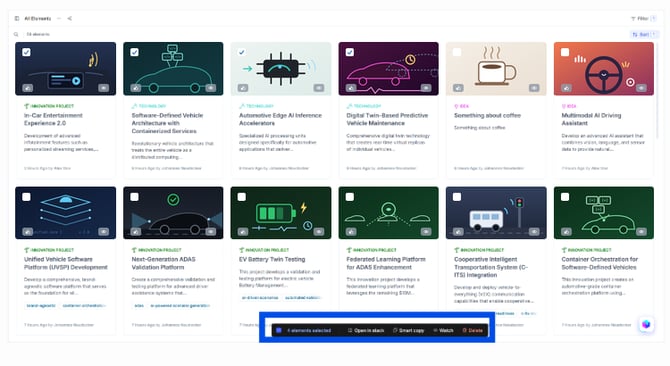Like the EV Battery Twin Testing card
670x366 pixels.
(x=243, y=232)
